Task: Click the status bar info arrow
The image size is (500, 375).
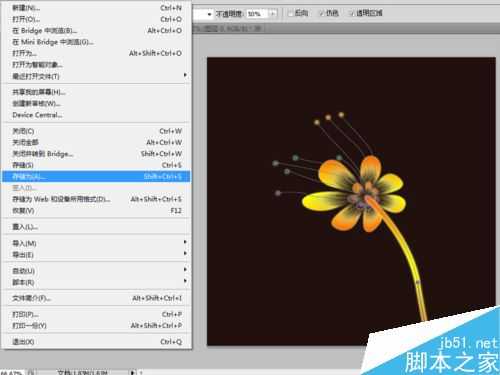Action: (x=132, y=372)
